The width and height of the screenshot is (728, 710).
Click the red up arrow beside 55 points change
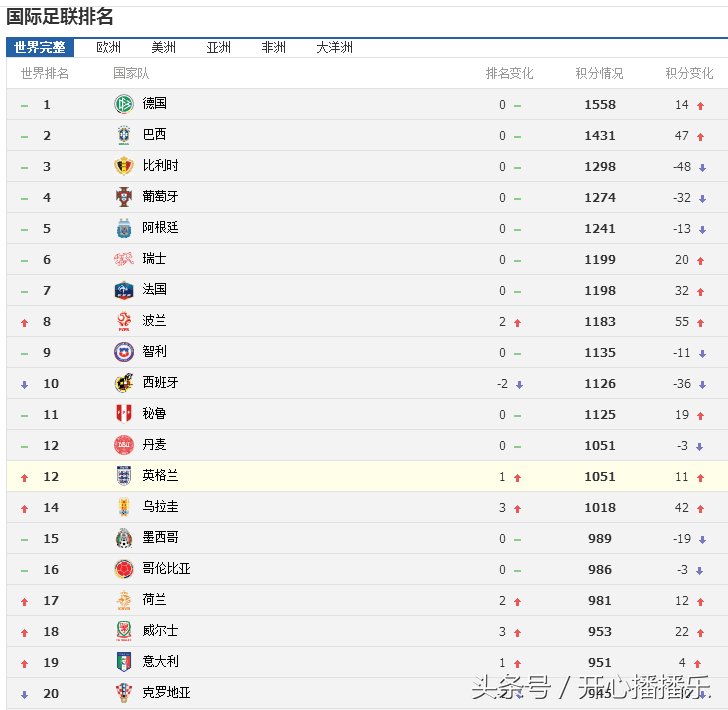point(701,323)
